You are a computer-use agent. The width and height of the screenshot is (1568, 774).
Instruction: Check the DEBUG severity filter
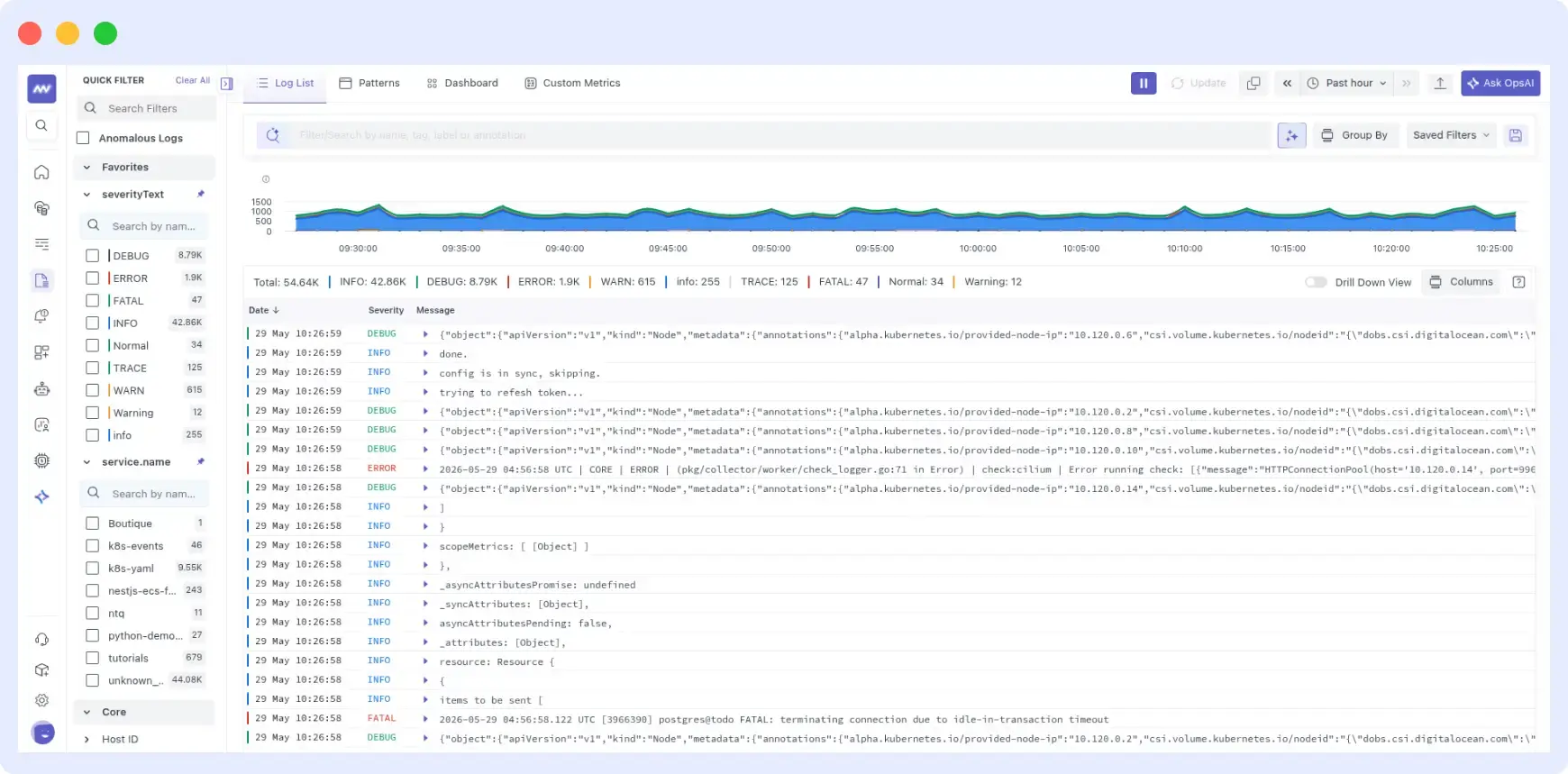pos(92,255)
